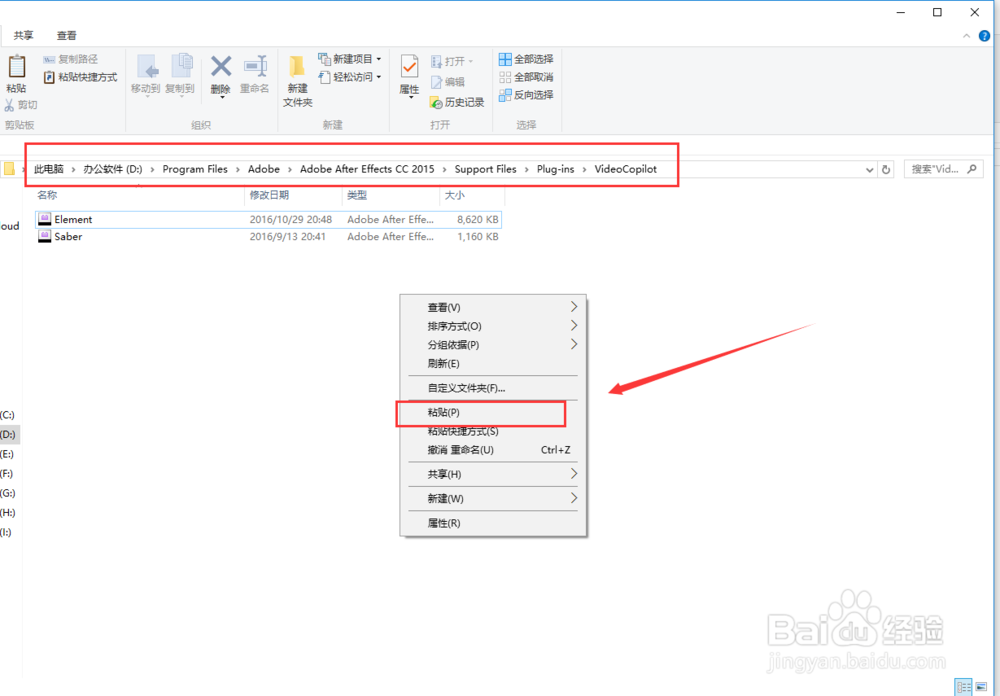
Task: Choose Paste (粘贴(P)) in context menu
Action: [493, 412]
